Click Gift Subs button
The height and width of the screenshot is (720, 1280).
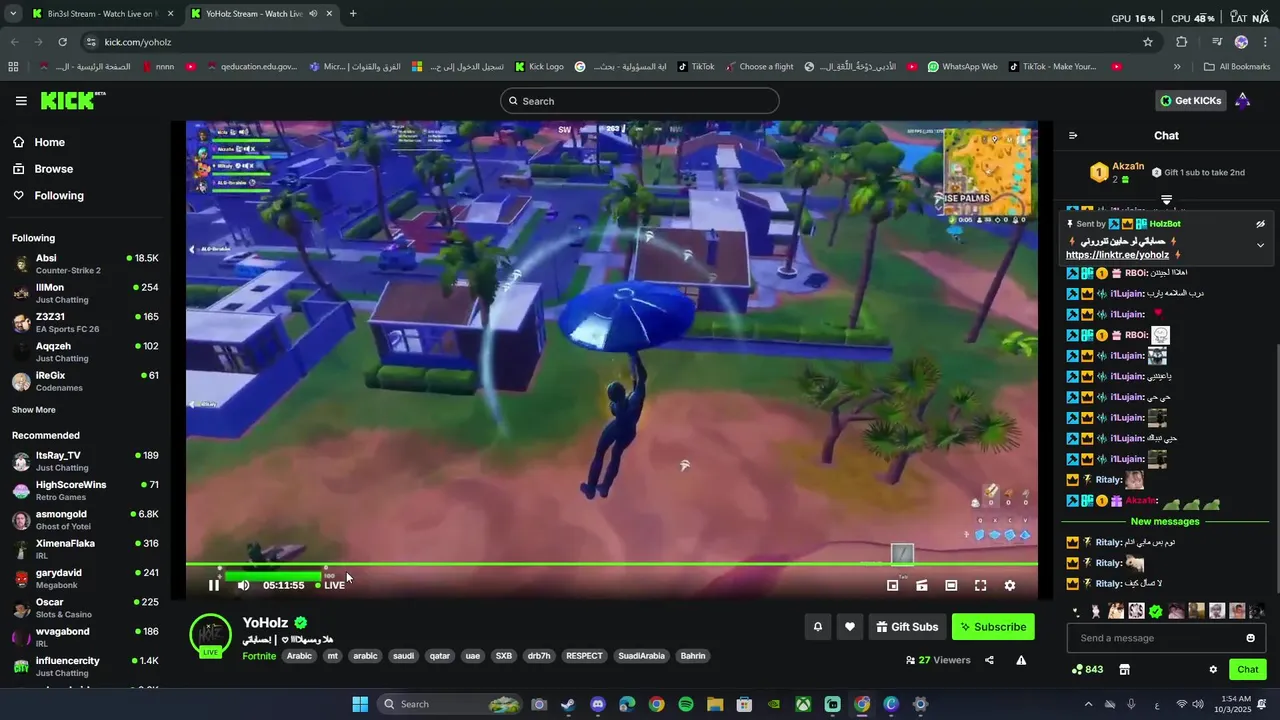tap(907, 627)
